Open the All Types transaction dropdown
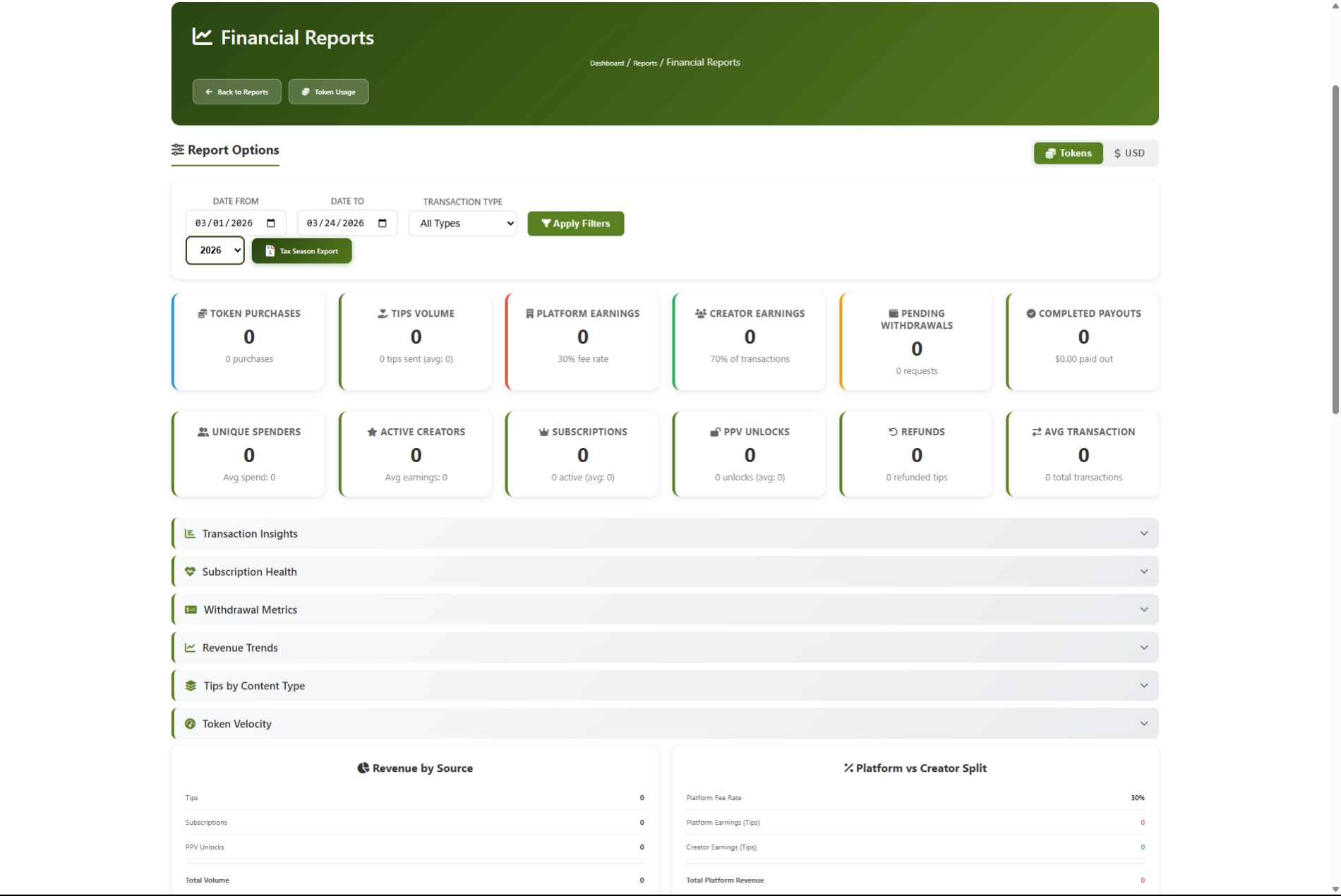 click(x=462, y=223)
